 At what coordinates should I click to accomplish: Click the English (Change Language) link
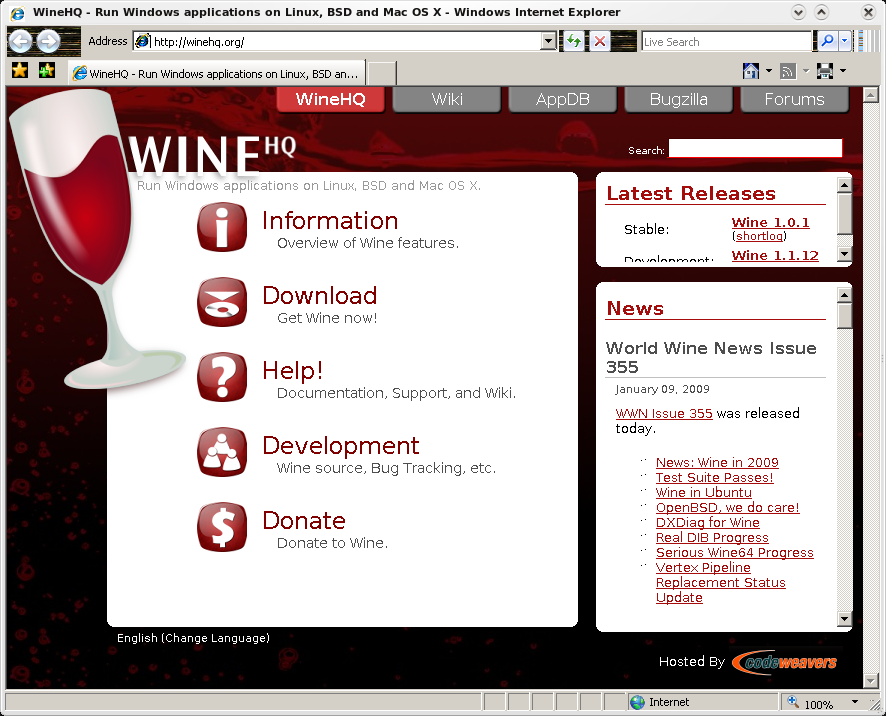(193, 638)
